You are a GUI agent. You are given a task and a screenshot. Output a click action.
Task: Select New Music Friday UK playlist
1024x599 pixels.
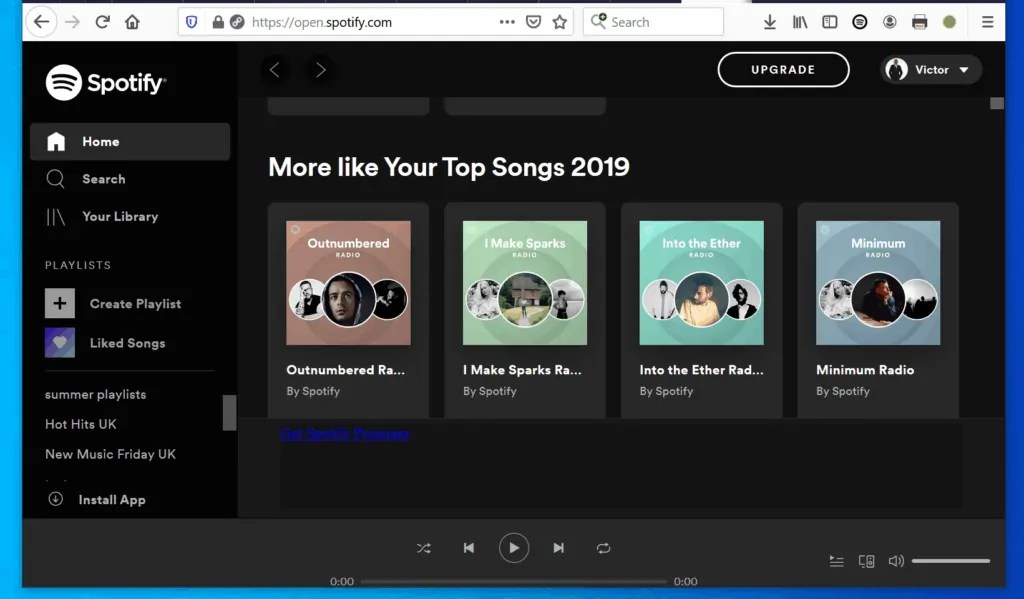[x=110, y=454]
